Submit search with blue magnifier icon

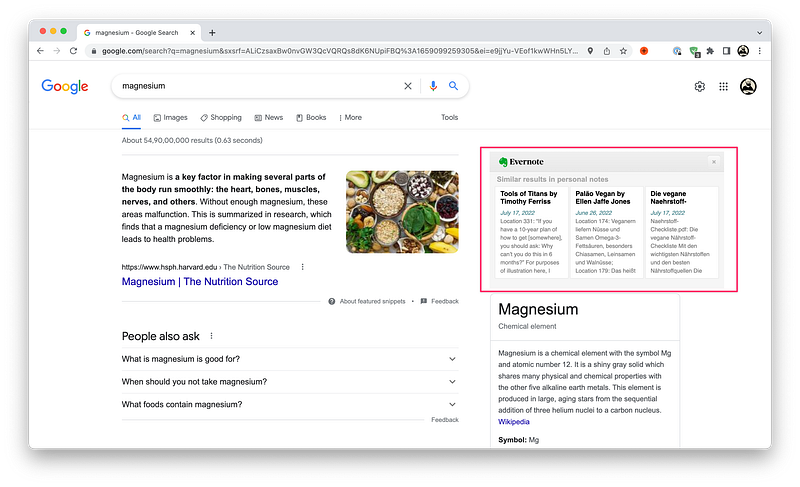[453, 86]
